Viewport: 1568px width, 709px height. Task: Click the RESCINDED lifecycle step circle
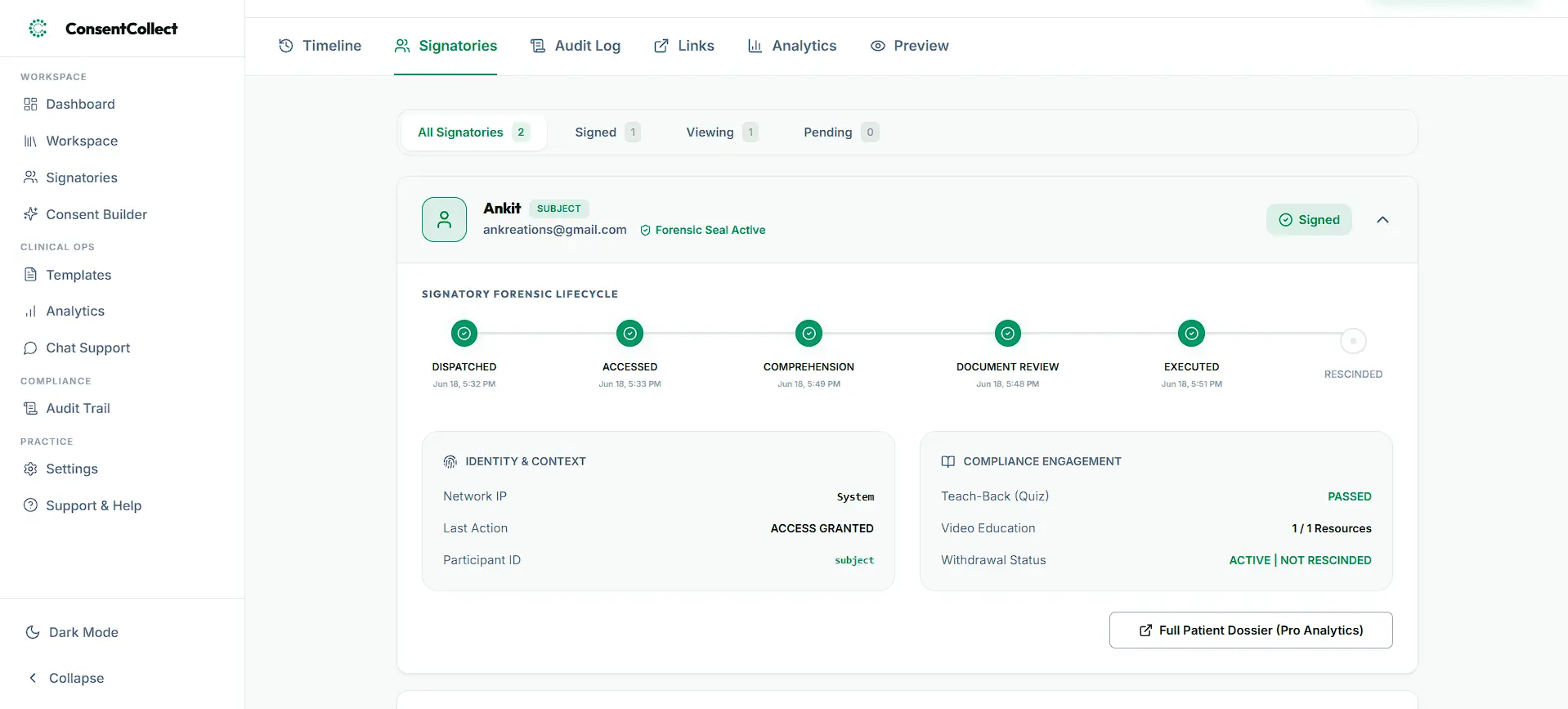[1353, 341]
